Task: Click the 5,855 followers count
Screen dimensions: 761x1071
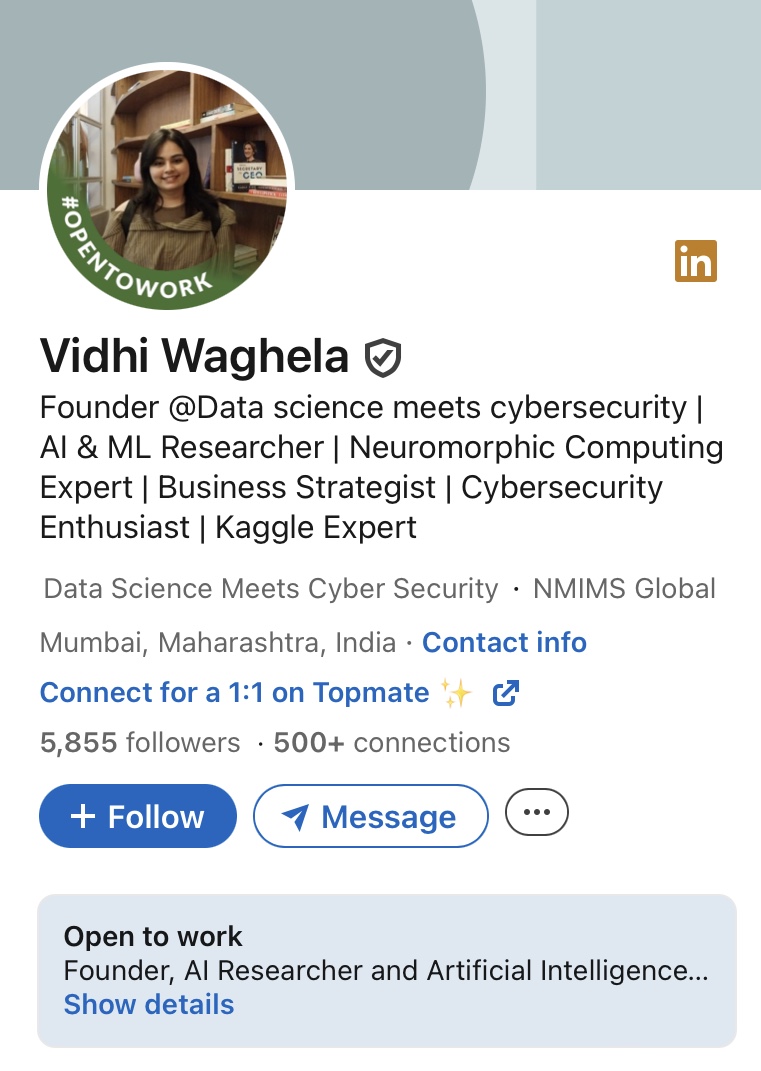Action: click(x=140, y=742)
